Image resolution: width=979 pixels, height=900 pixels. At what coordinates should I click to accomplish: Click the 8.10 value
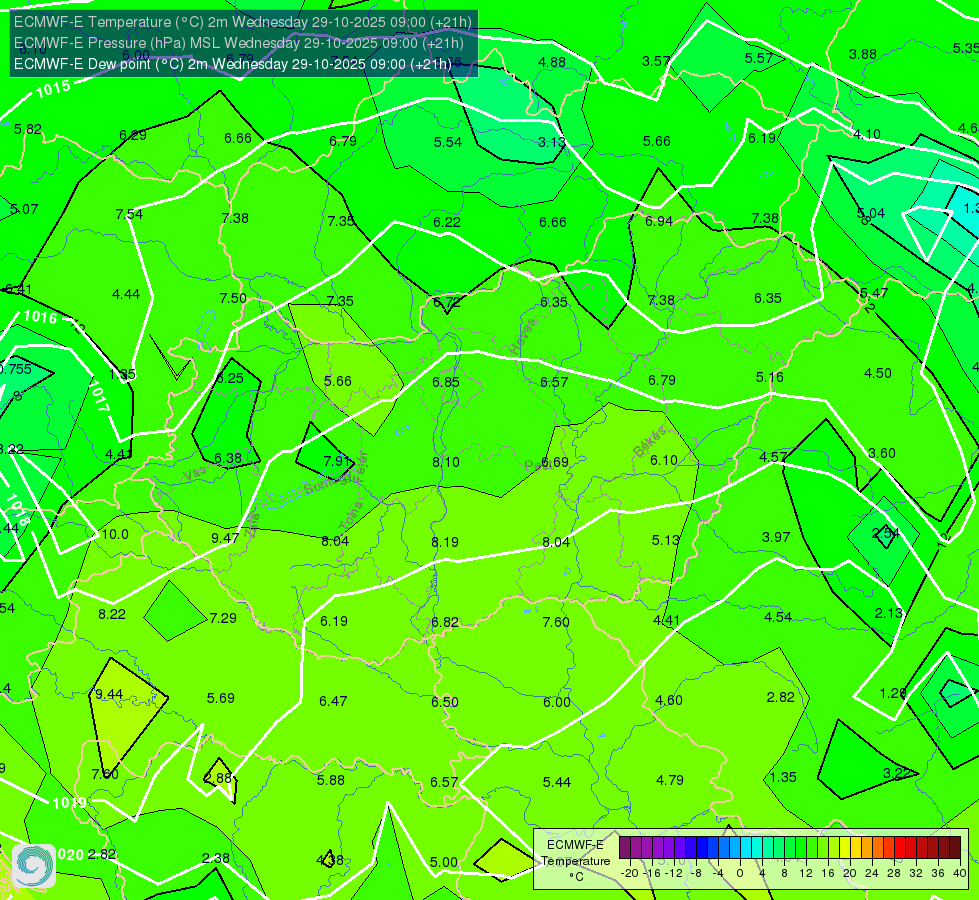click(x=446, y=462)
